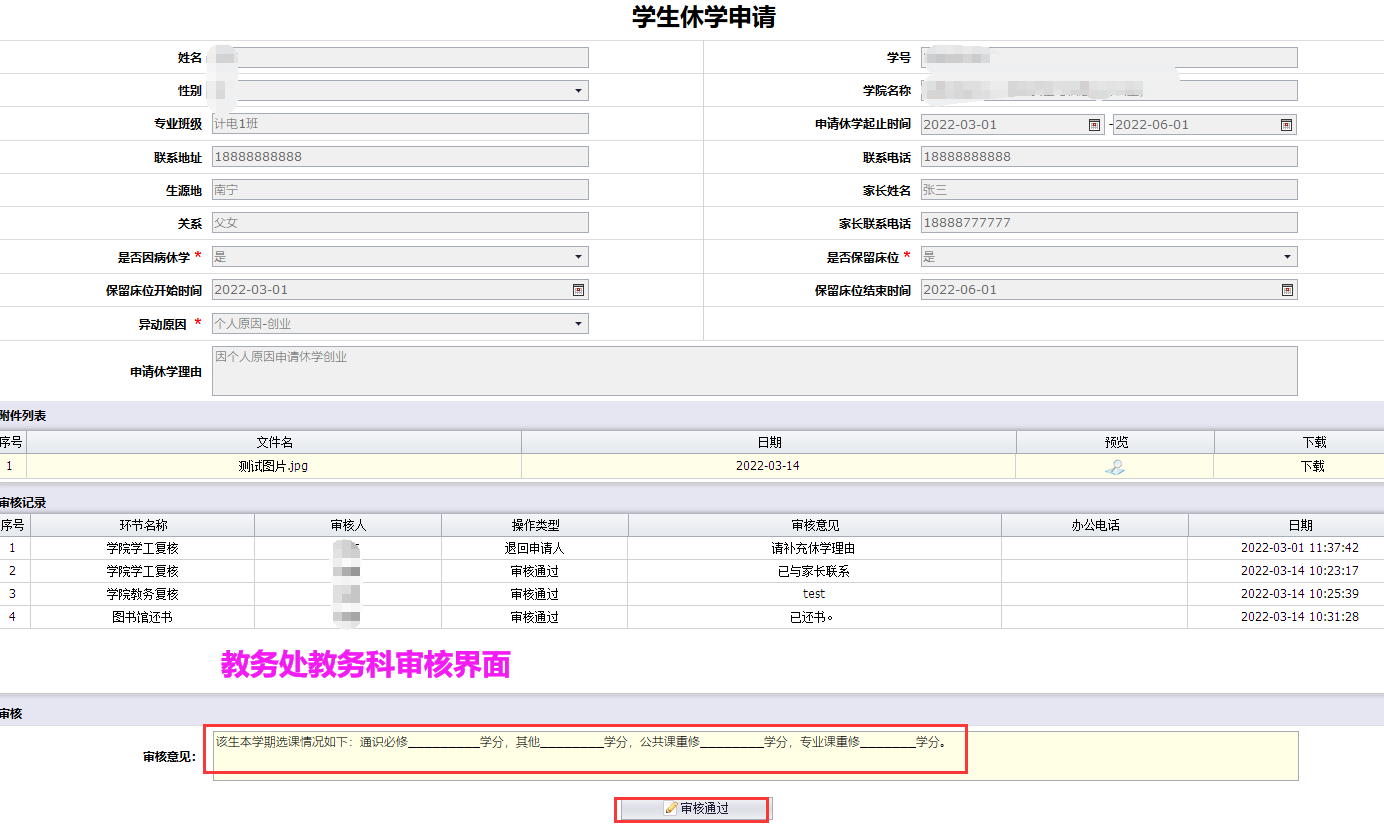Click the preview icon for 测试图片.jpg
The image size is (1384, 830).
[x=1114, y=467]
